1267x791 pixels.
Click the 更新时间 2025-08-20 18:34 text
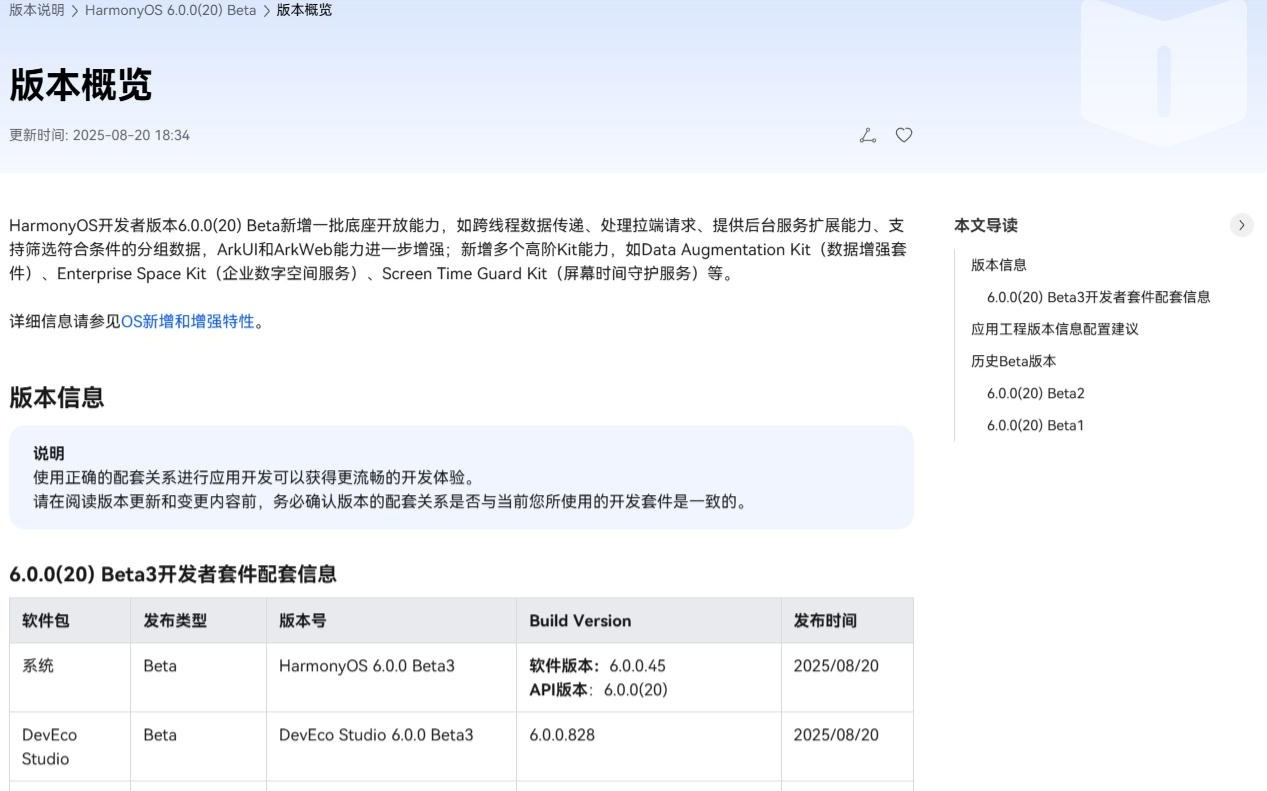[x=99, y=135]
